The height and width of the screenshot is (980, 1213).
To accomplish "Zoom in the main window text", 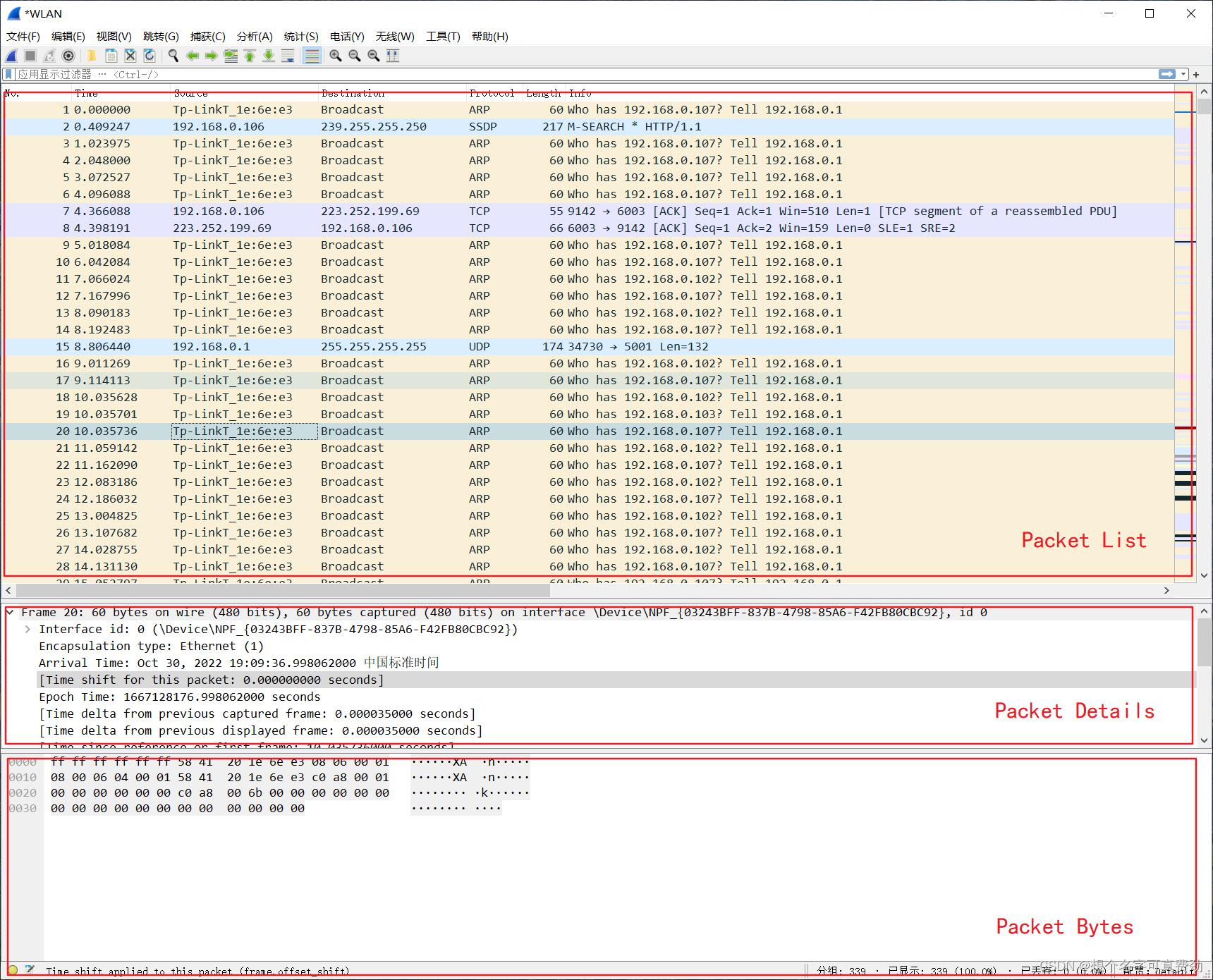I will click(336, 56).
